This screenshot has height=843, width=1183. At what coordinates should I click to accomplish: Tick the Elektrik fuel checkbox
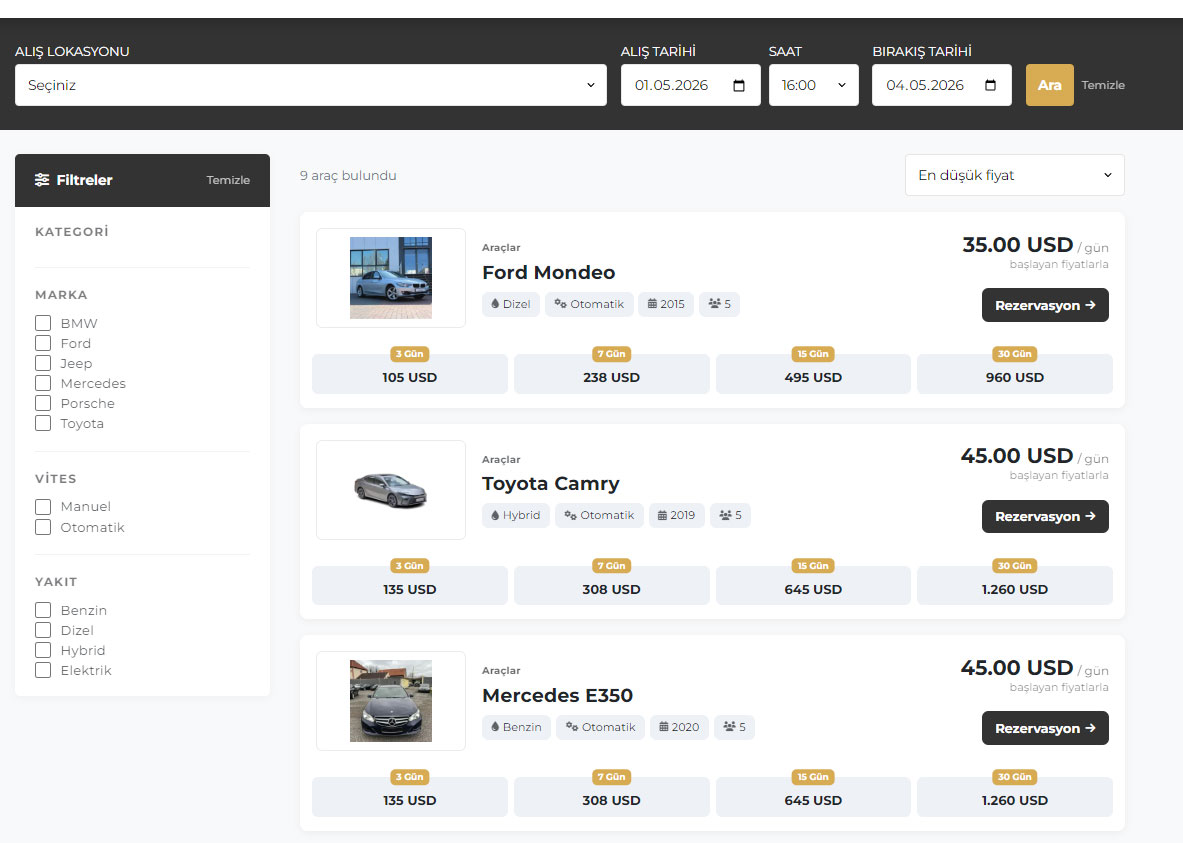coord(43,670)
